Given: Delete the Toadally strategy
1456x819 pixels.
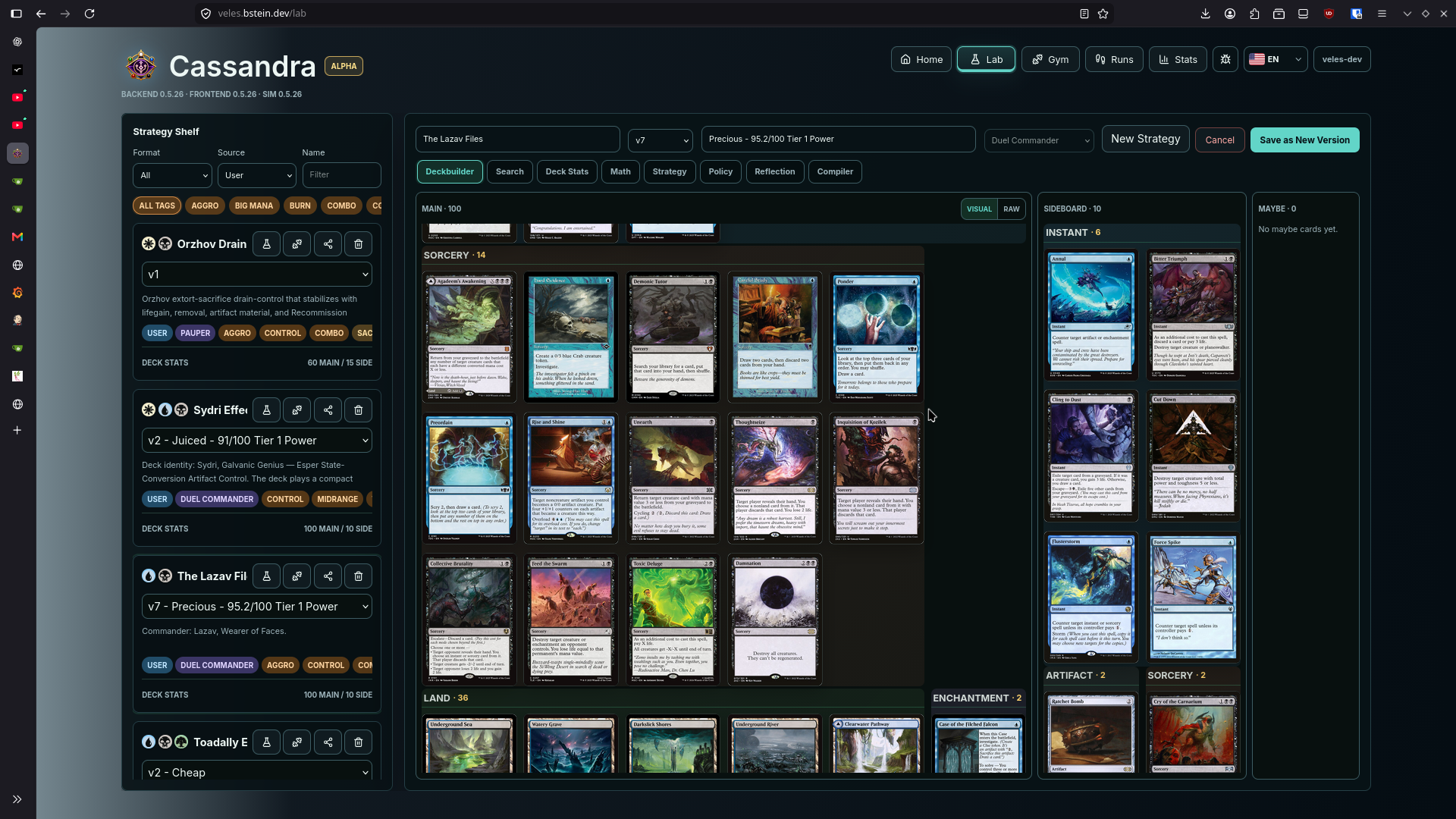Looking at the screenshot, I should (x=359, y=742).
